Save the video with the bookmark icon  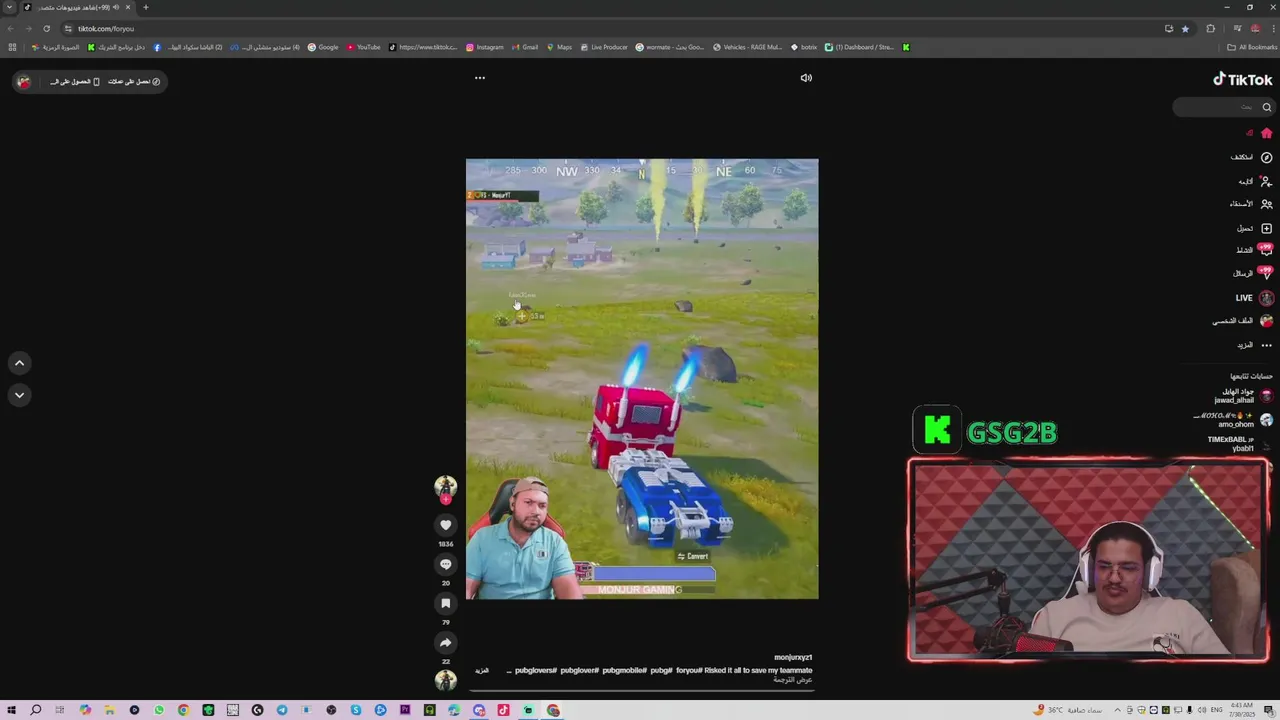(x=446, y=603)
